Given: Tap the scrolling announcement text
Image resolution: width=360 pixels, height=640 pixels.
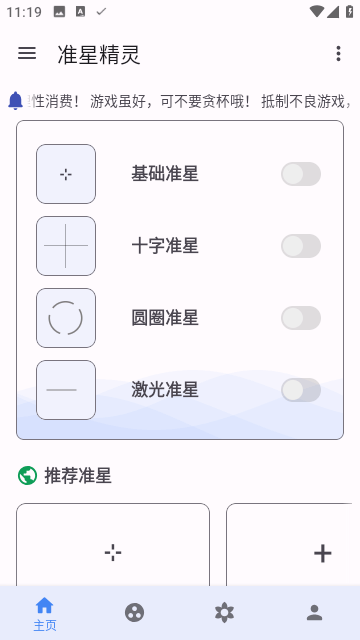Looking at the screenshot, I should point(191,101).
